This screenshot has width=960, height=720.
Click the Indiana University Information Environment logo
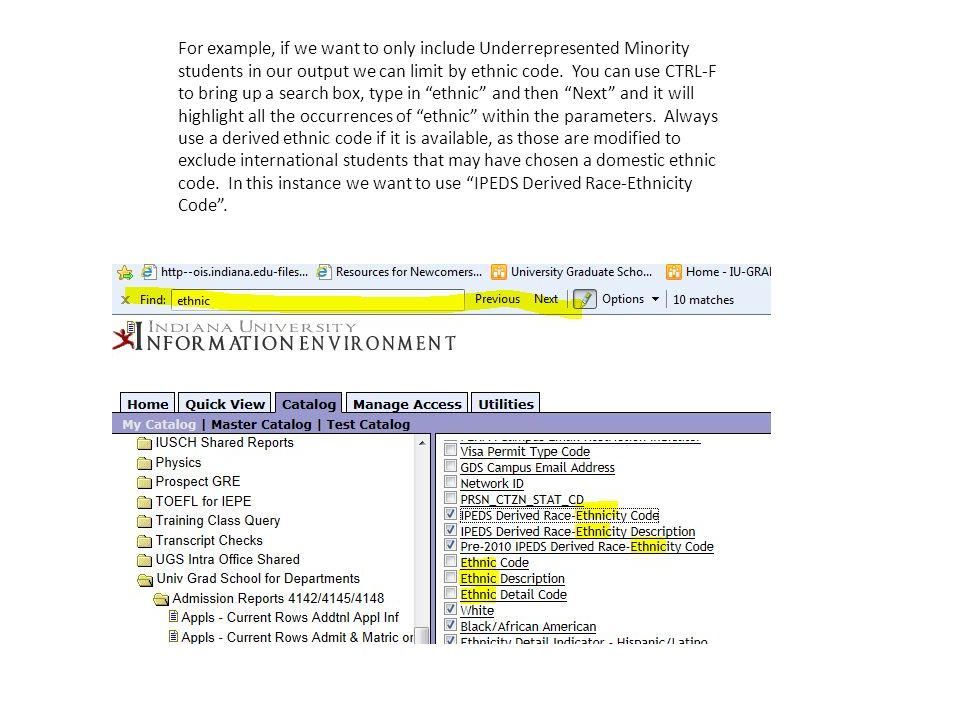pyautogui.click(x=285, y=336)
